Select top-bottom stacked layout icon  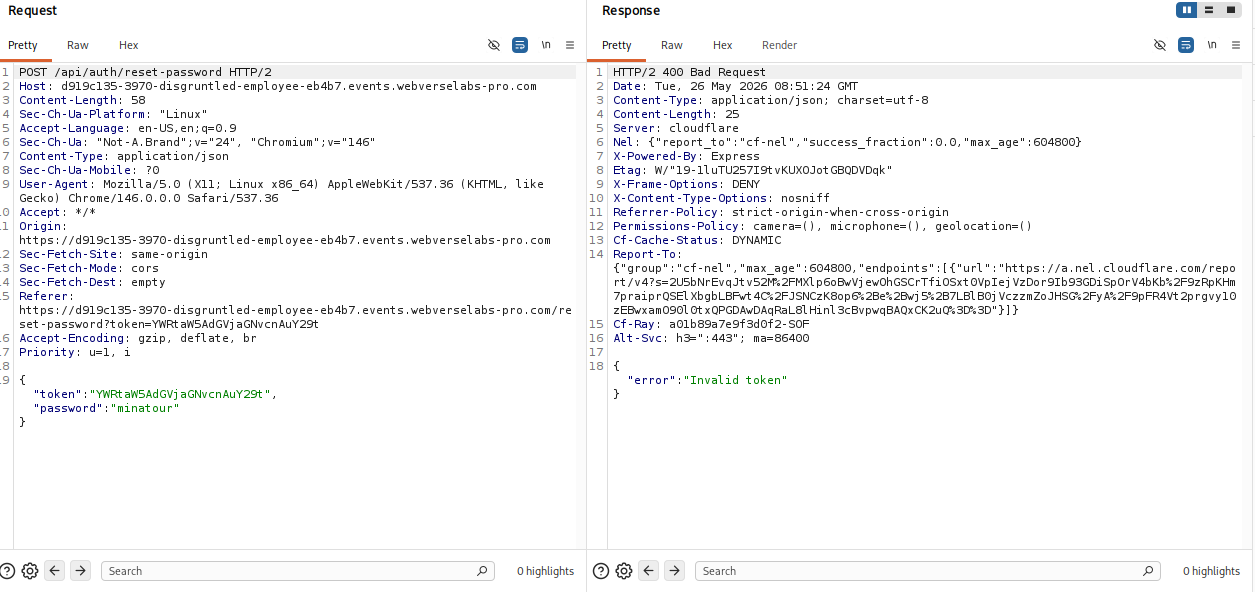[x=1209, y=10]
